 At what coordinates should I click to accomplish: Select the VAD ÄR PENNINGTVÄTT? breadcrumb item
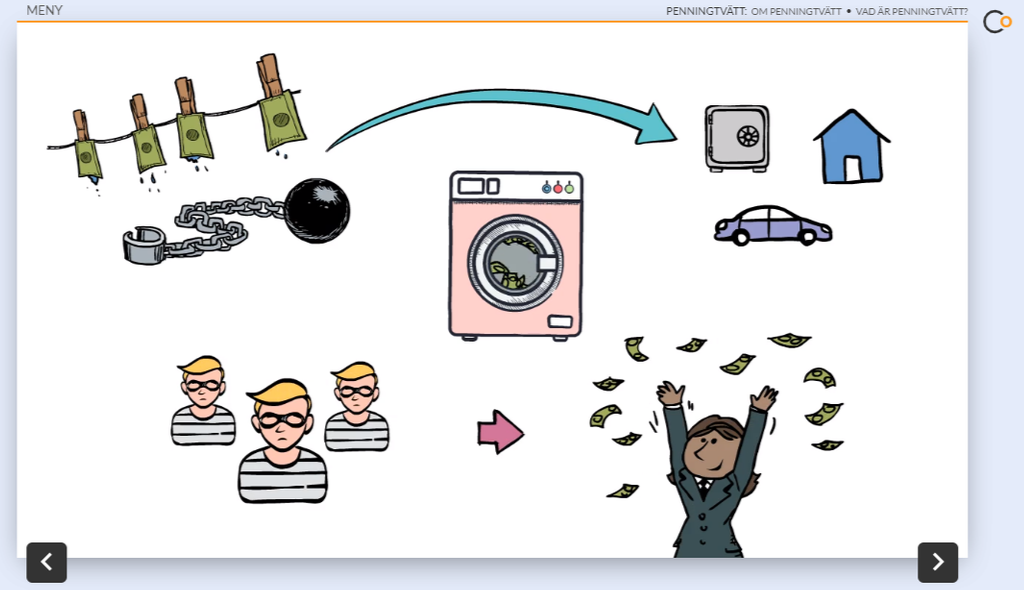coord(912,11)
